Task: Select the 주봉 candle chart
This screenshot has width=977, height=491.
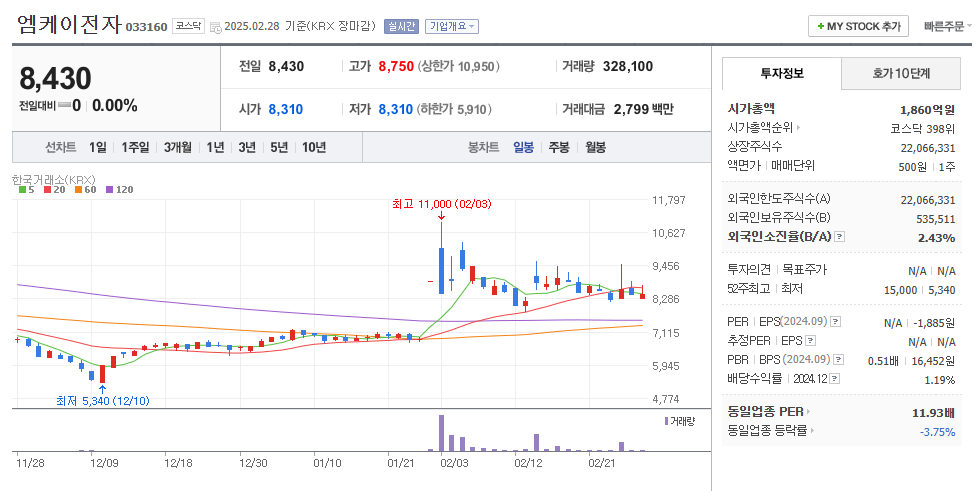Action: (559, 147)
